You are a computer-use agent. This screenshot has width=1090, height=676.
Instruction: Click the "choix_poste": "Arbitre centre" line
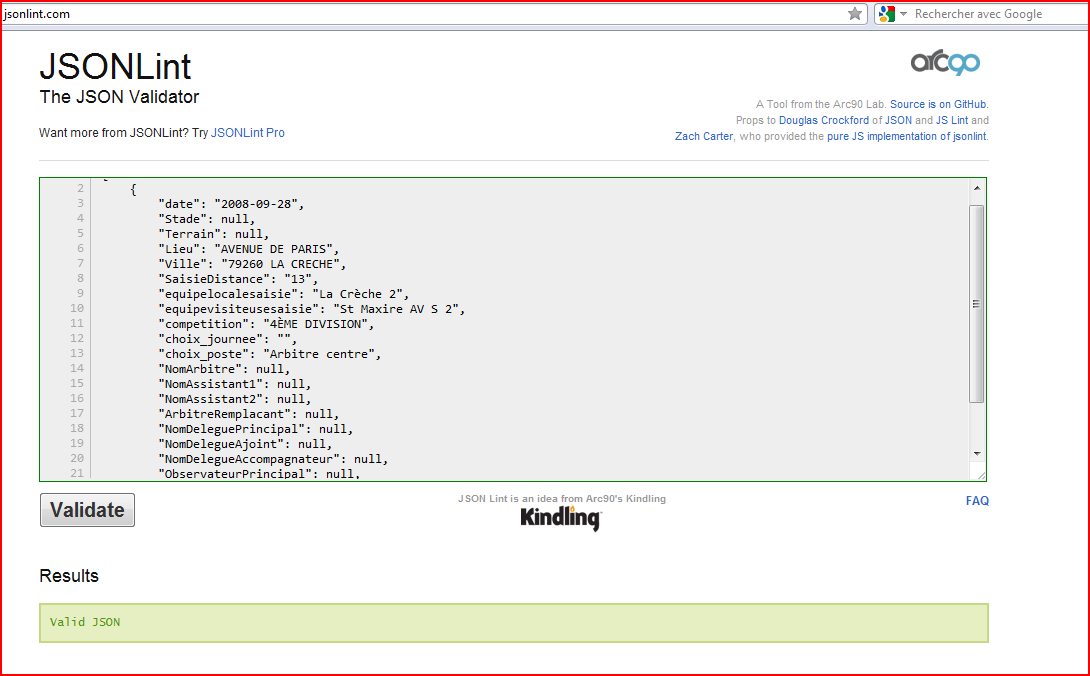coord(270,354)
